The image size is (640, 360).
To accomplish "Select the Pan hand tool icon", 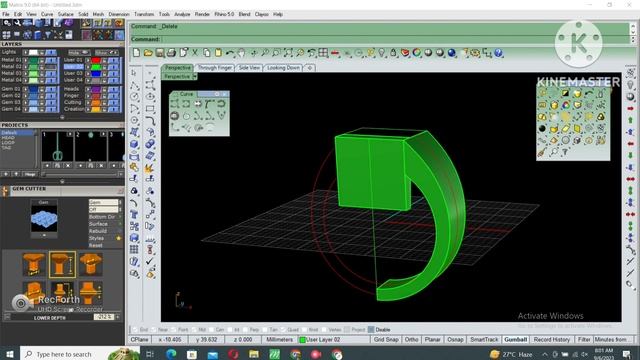I will [242, 53].
